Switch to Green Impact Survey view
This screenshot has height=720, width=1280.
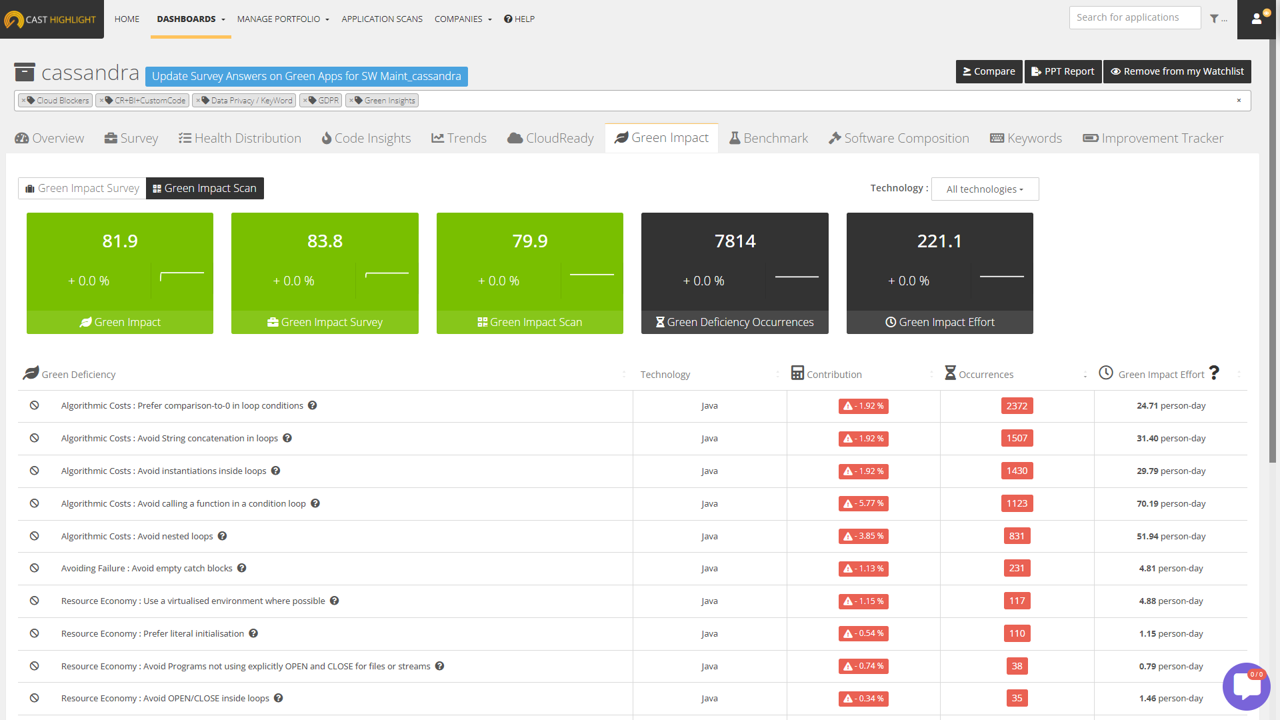pyautogui.click(x=83, y=188)
